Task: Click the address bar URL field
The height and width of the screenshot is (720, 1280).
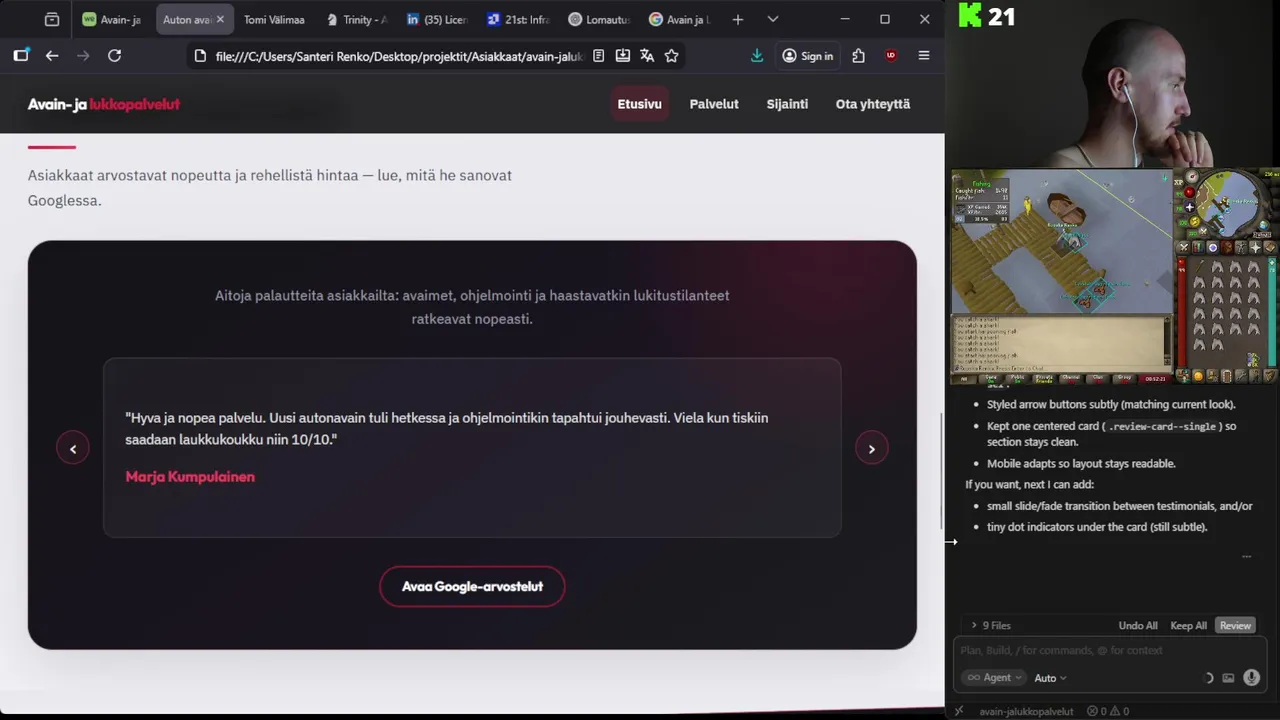Action: click(398, 56)
